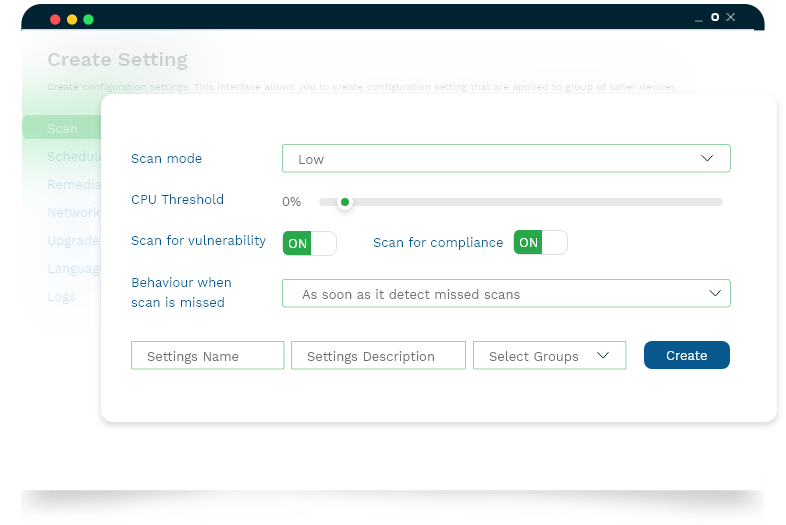
Task: Expand the missed scan behaviour dropdown
Action: coord(506,293)
